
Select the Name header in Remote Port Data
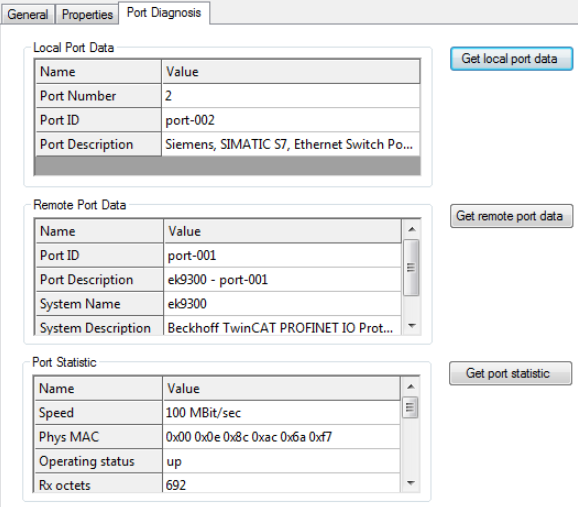tap(100, 231)
